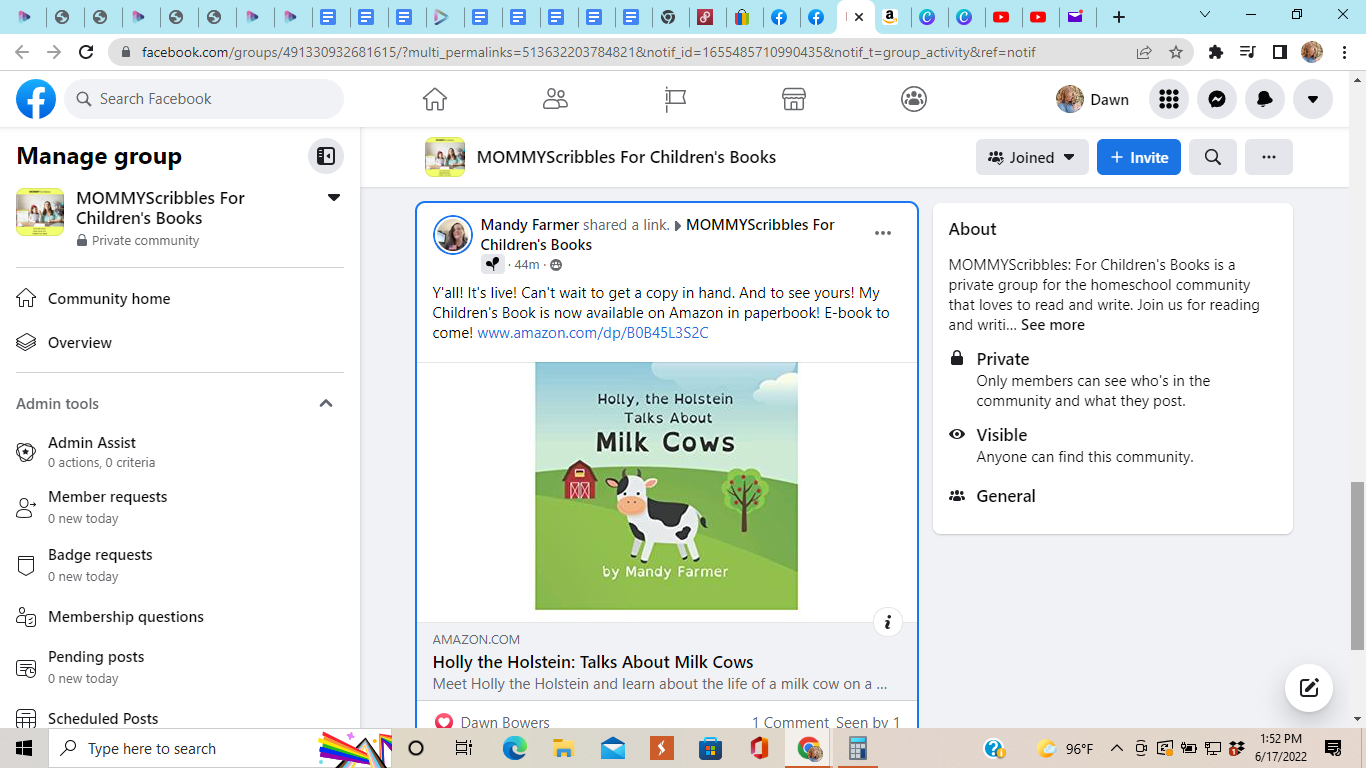Open Windows Start menu

[x=24, y=748]
